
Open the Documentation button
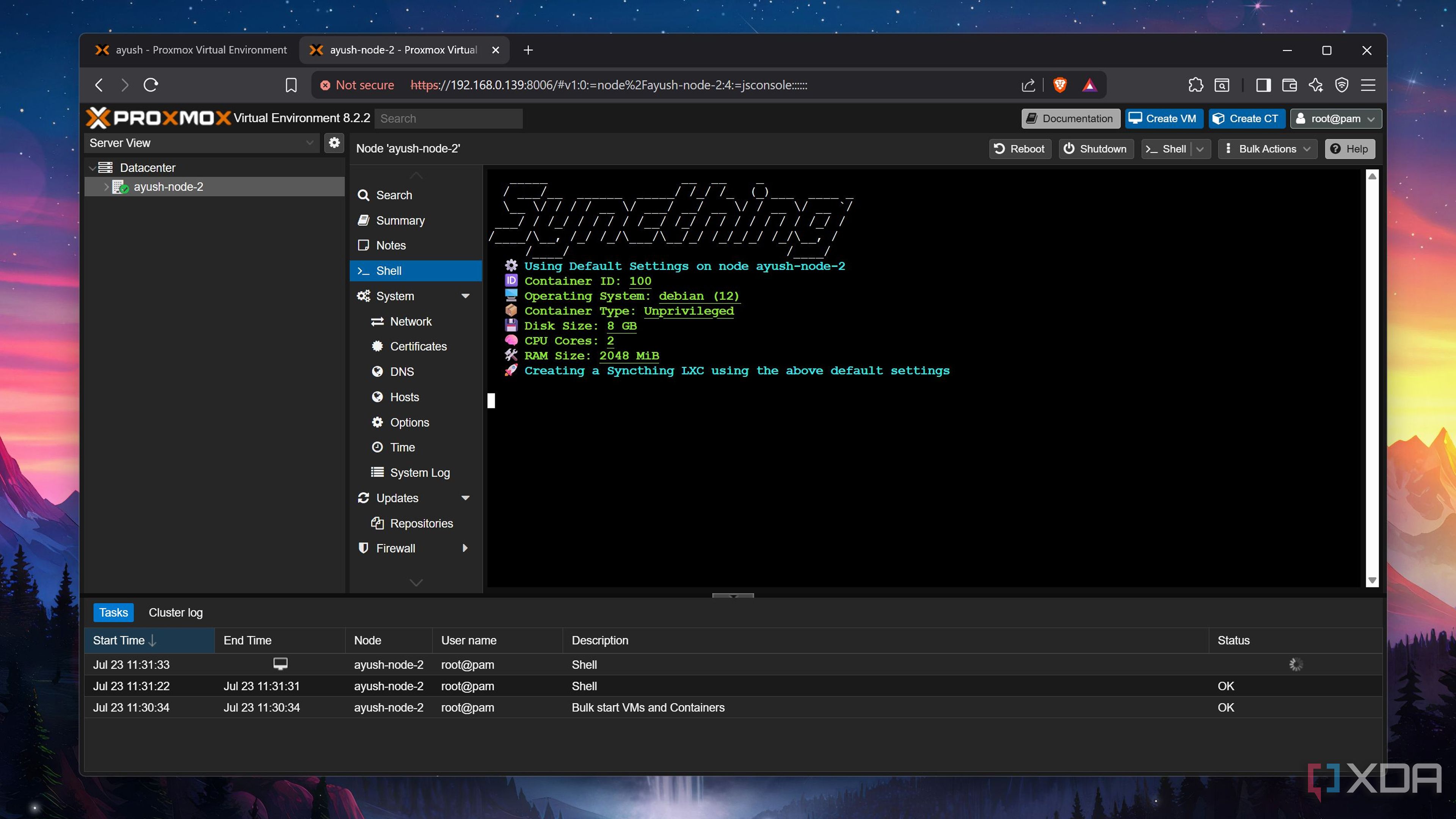[x=1070, y=118]
